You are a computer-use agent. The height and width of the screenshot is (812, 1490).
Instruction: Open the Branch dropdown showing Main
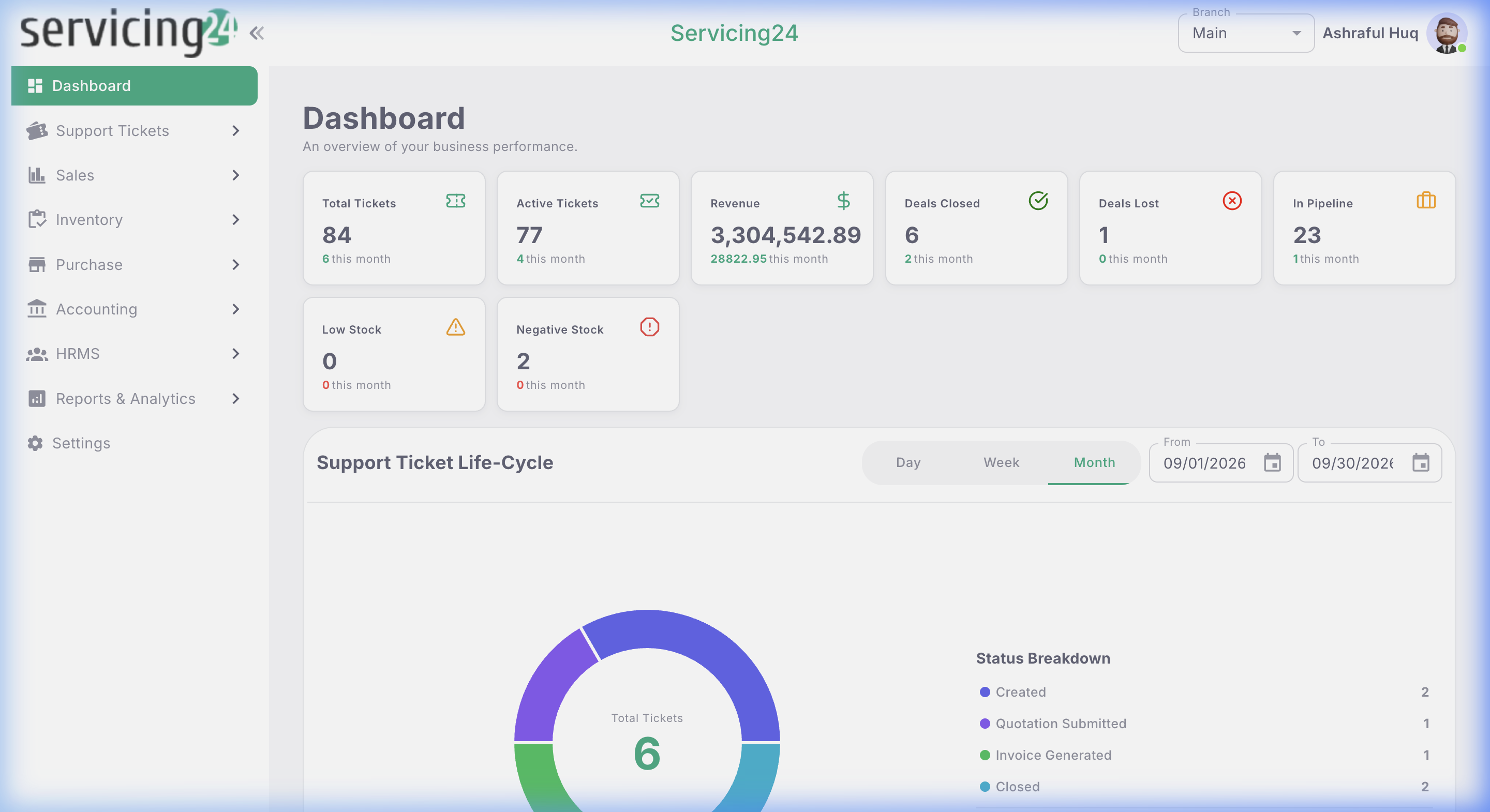[x=1246, y=33]
